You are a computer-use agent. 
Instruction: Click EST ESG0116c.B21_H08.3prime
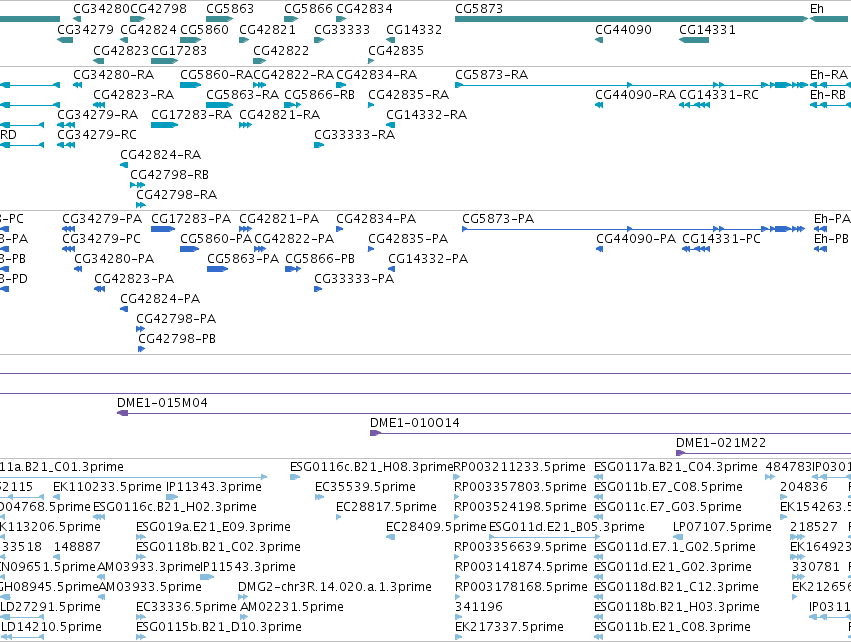point(371,467)
